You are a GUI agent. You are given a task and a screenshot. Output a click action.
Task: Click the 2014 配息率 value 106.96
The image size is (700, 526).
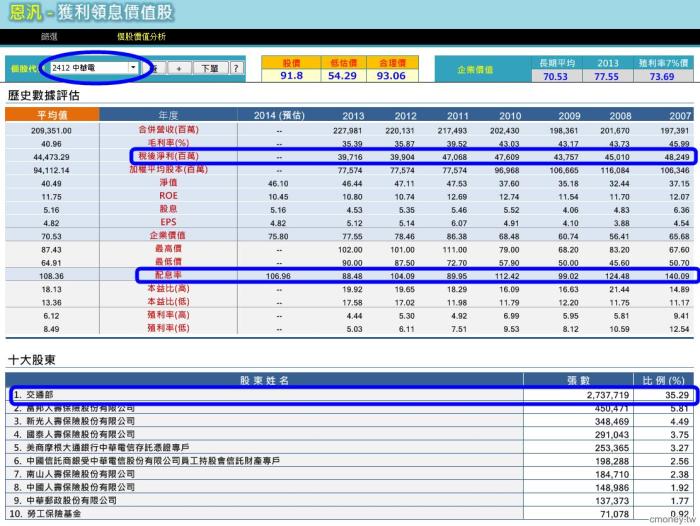click(278, 276)
